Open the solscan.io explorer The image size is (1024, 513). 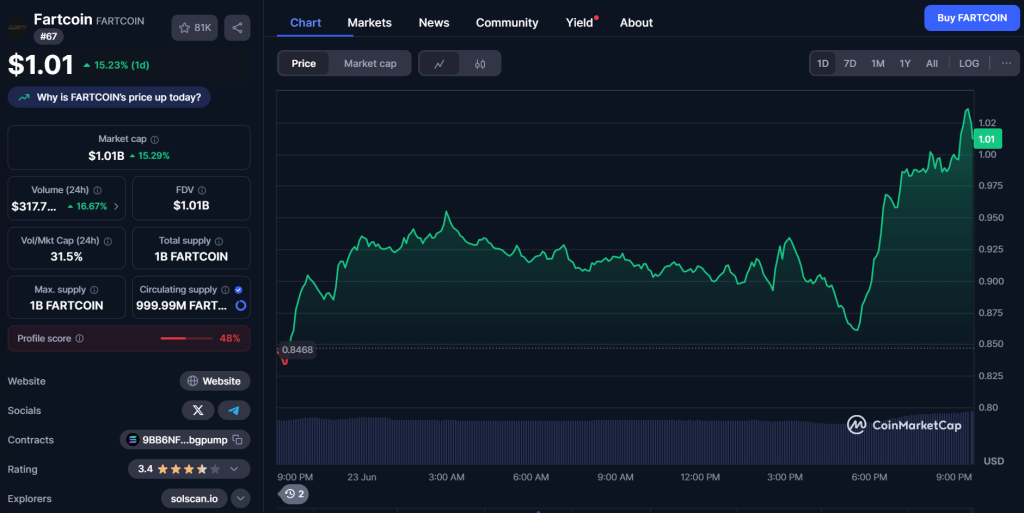(x=194, y=499)
